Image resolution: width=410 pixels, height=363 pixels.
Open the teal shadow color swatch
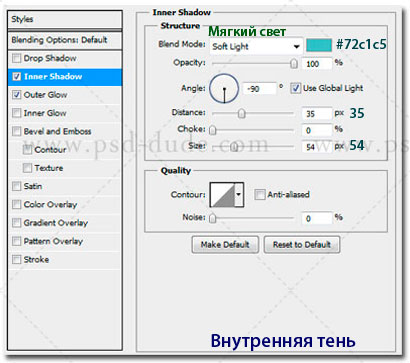[319, 45]
